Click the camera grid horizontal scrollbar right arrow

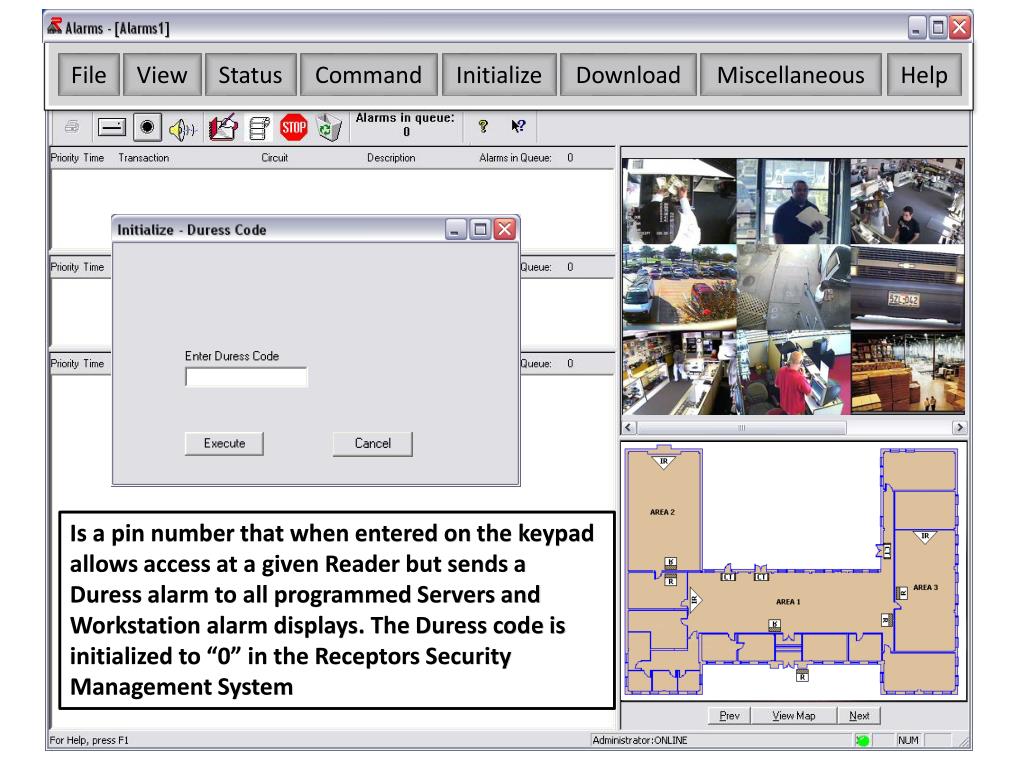(960, 427)
